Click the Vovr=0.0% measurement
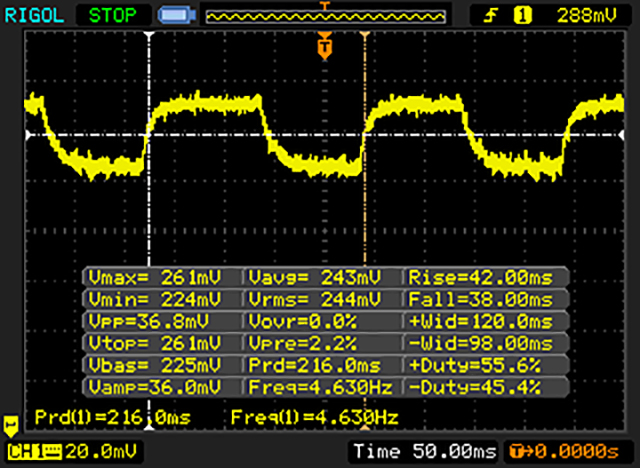640x468 pixels. pos(302,322)
